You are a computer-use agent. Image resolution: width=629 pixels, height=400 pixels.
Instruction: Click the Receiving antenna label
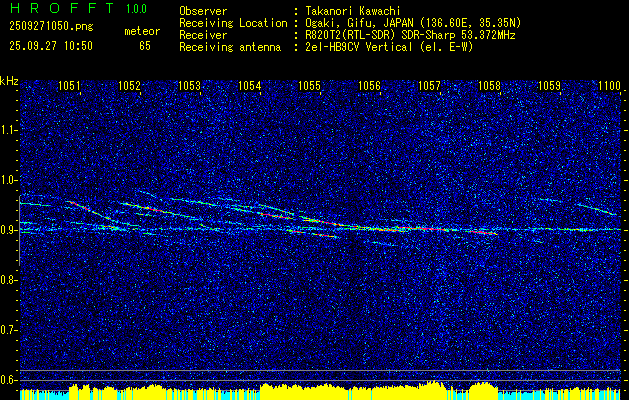point(230,47)
